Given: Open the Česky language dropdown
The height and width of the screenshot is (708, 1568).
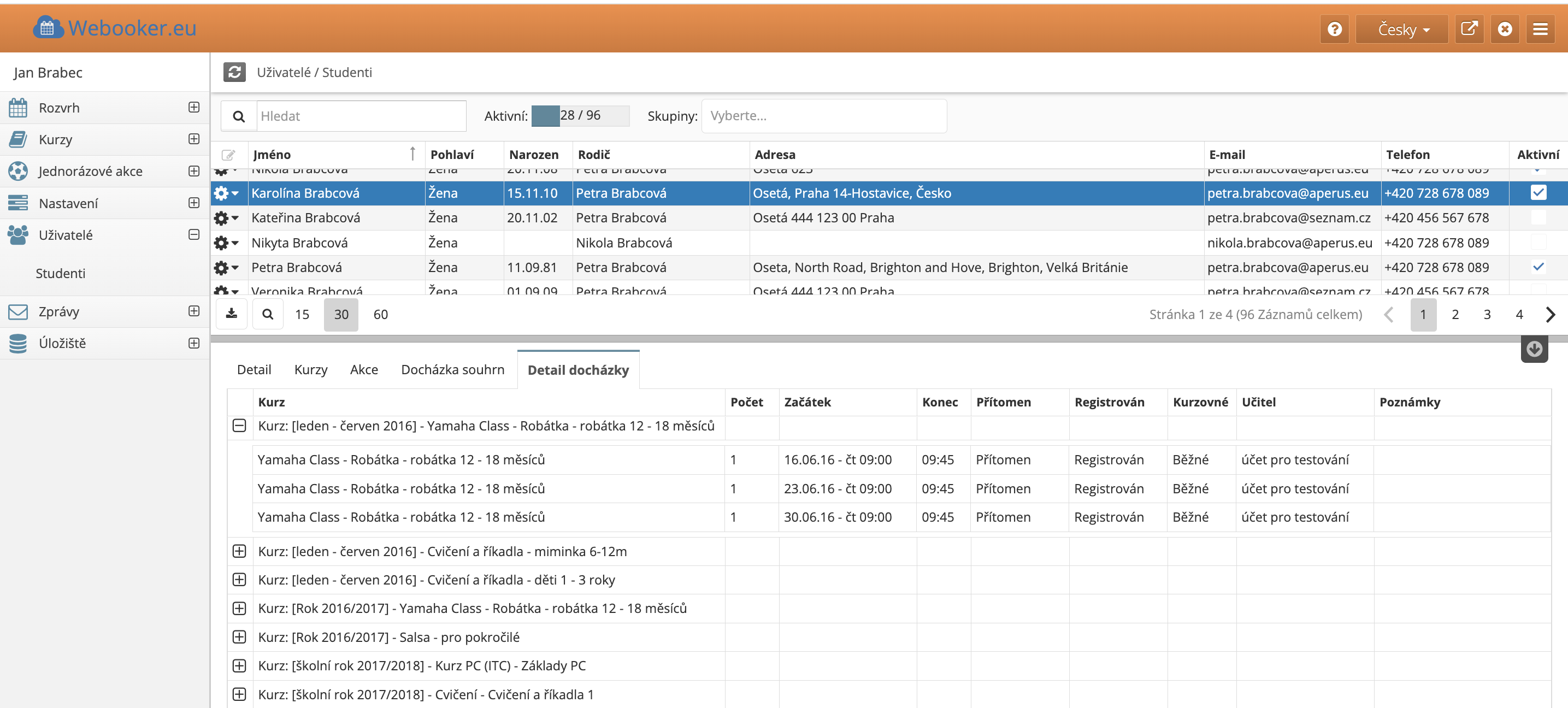Looking at the screenshot, I should (1402, 29).
